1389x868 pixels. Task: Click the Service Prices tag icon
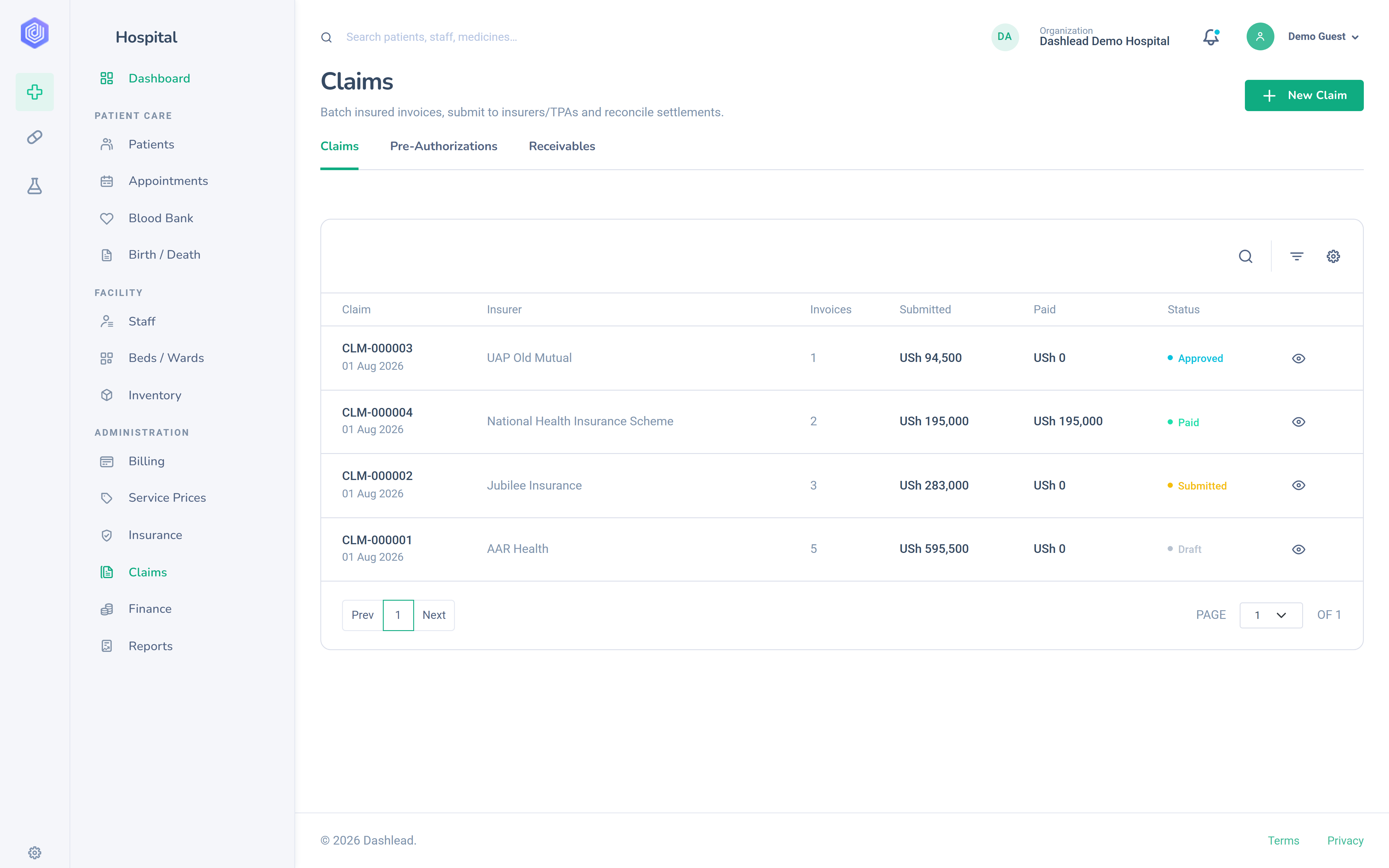pyautogui.click(x=107, y=498)
